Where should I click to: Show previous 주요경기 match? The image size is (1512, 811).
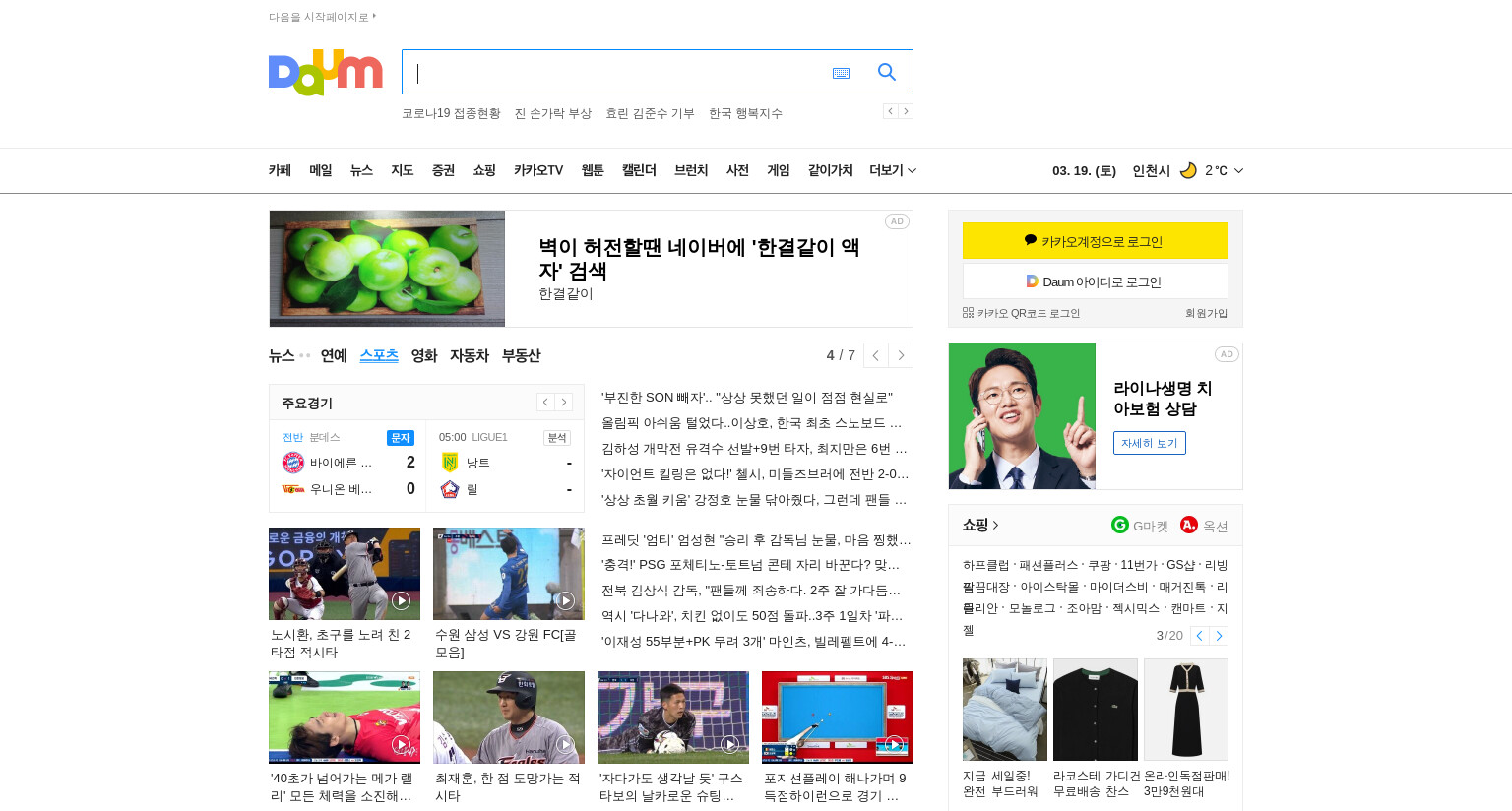point(545,402)
